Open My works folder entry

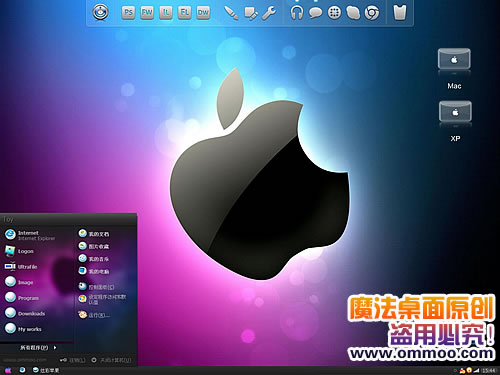coord(23,329)
